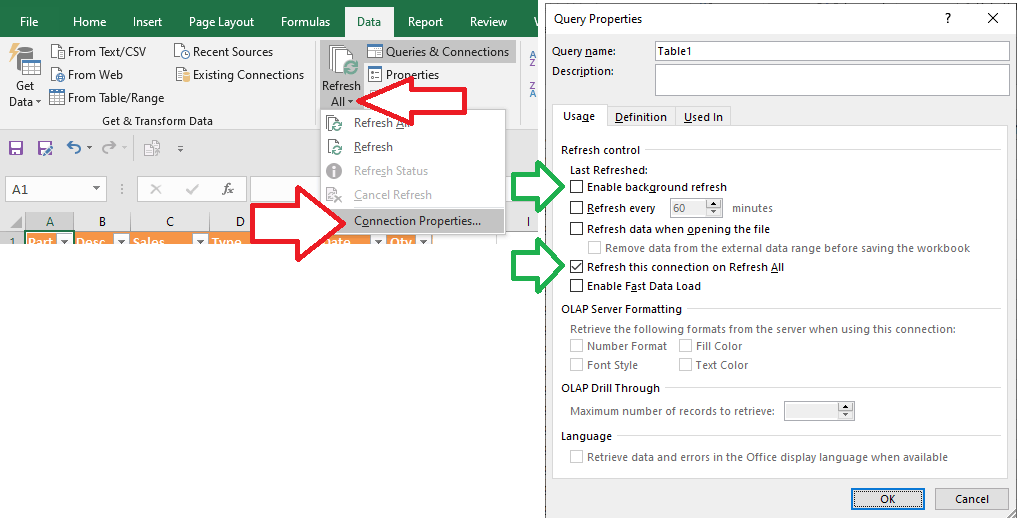Click From Table/Range option
Image resolution: width=1018 pixels, height=518 pixels.
click(x=107, y=98)
